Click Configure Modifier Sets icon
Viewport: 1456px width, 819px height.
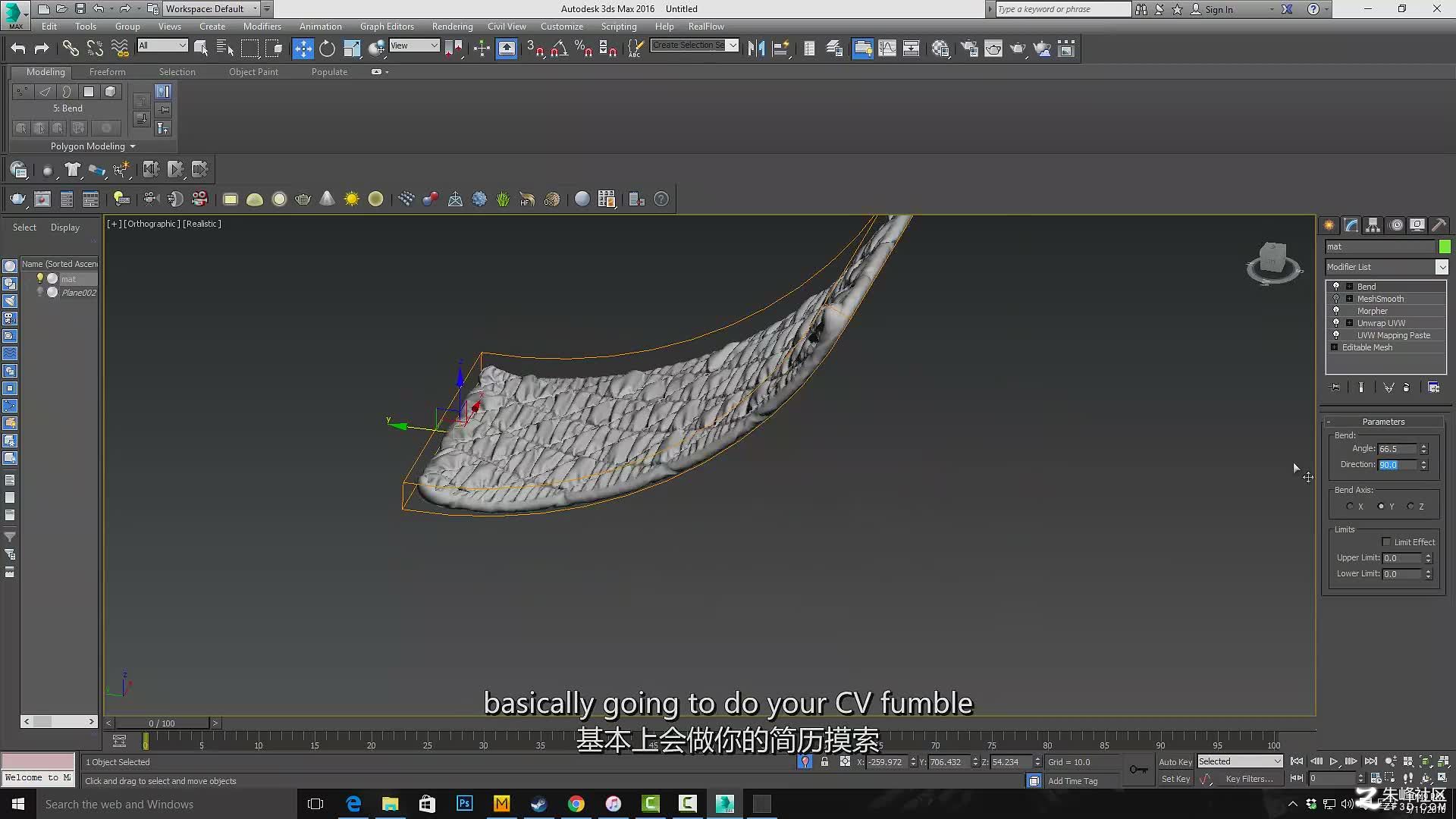1433,388
